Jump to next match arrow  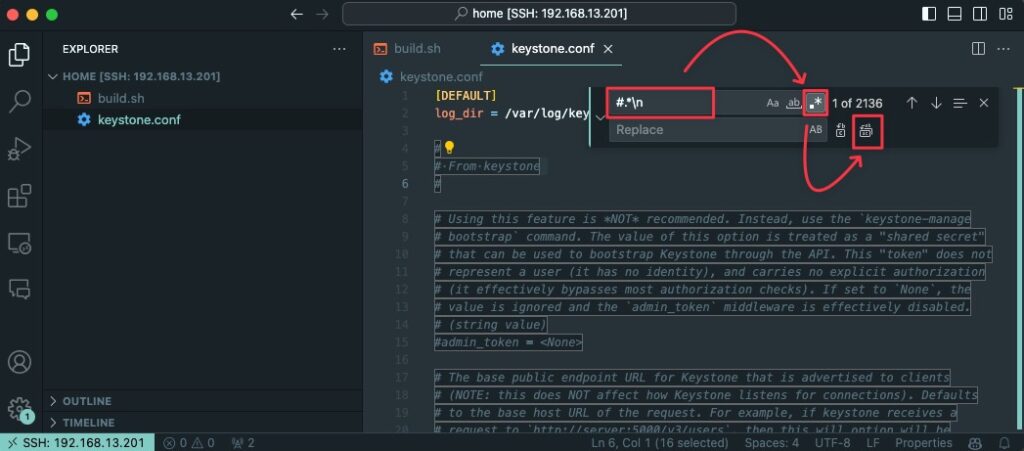[x=936, y=103]
